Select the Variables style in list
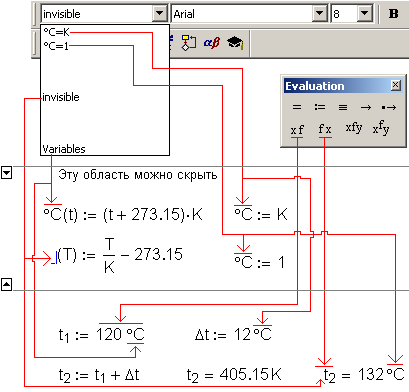Screen dimensions: 409x392 64,149
